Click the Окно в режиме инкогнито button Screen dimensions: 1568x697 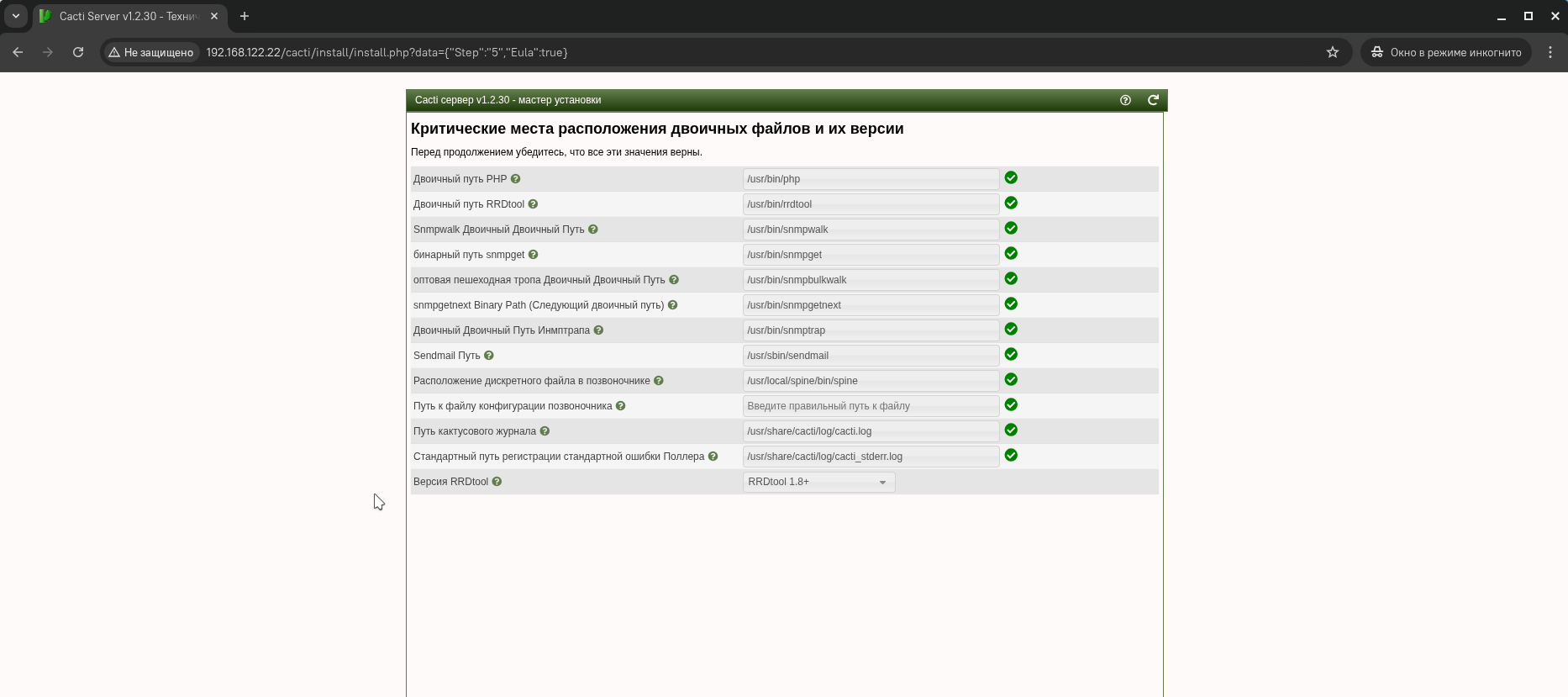tap(1446, 52)
